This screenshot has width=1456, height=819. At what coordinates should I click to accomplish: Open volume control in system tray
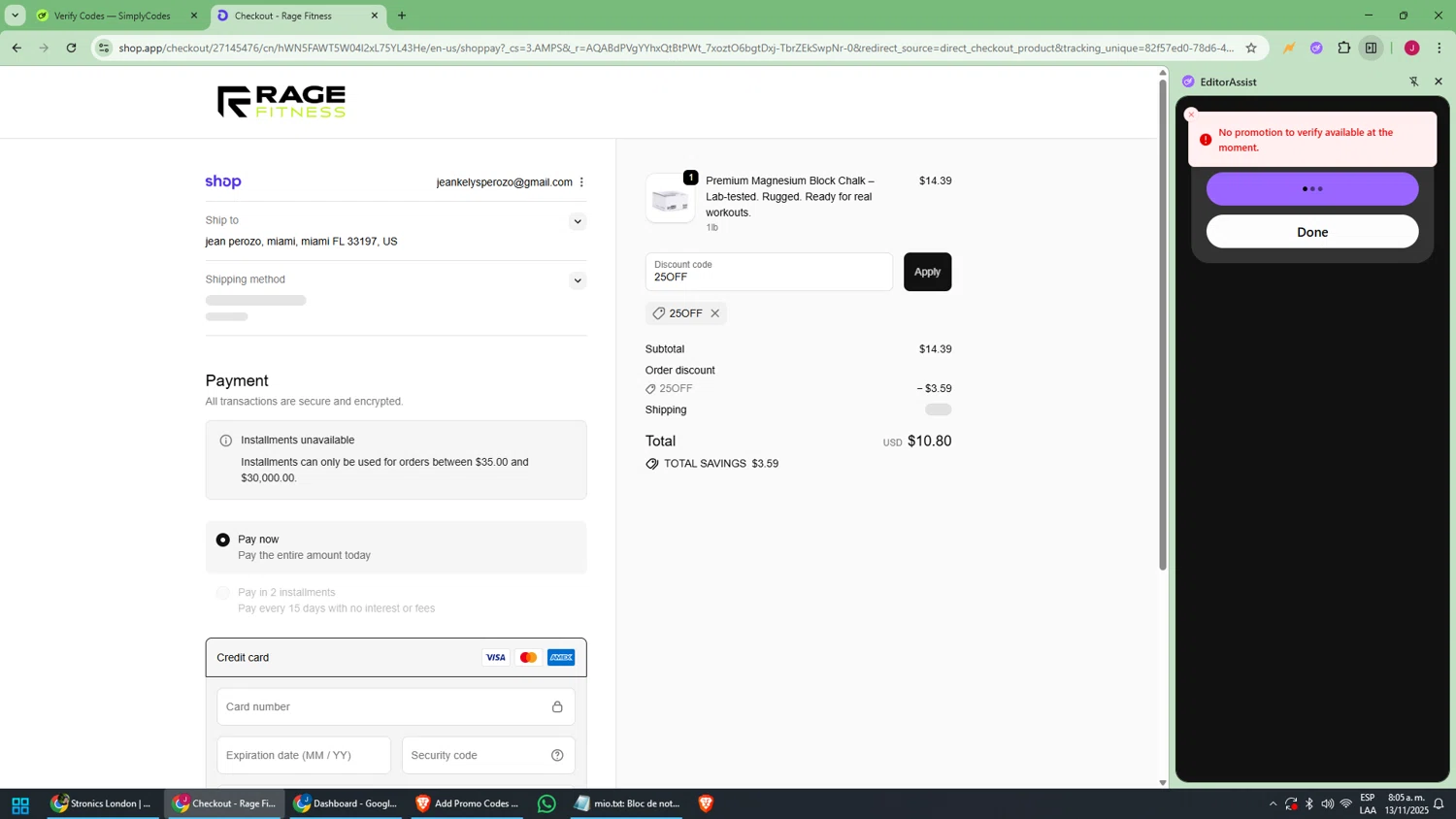(1327, 804)
